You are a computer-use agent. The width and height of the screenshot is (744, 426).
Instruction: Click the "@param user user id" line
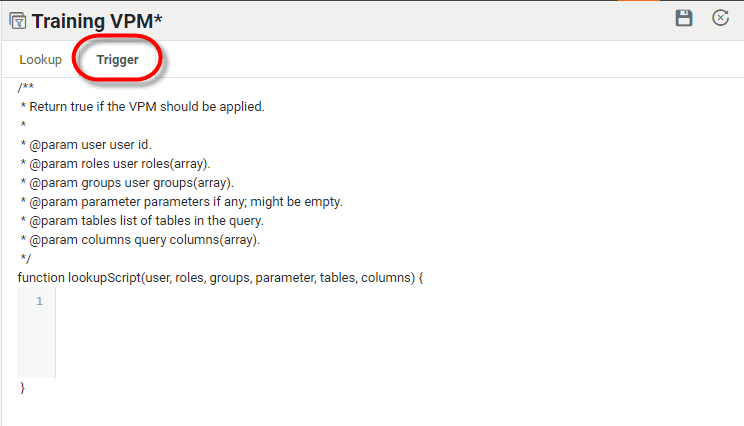[86, 144]
